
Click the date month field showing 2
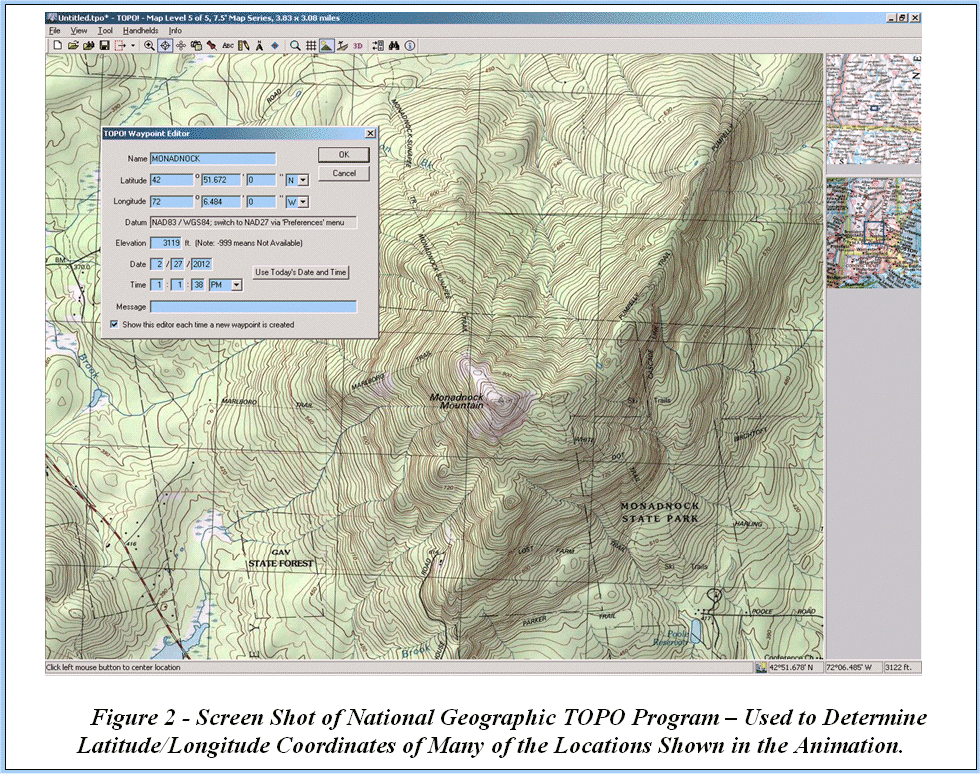point(158,264)
